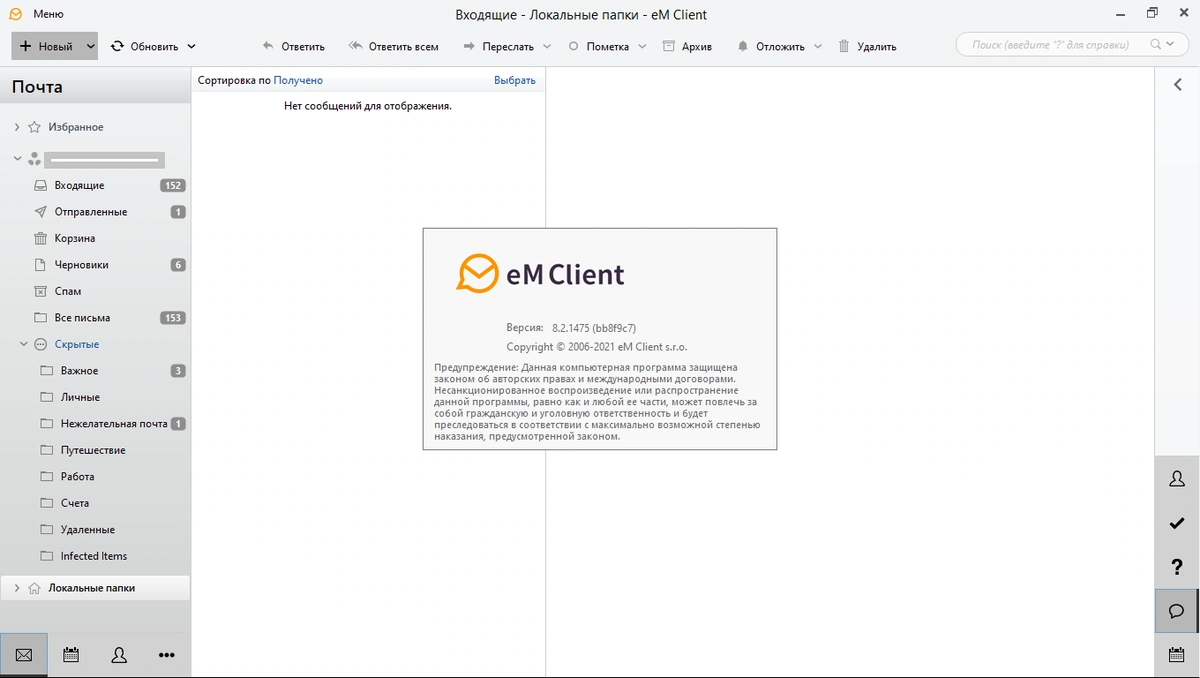This screenshot has height=678, width=1200.
Task: Click the Новый compose button
Action: click(46, 46)
